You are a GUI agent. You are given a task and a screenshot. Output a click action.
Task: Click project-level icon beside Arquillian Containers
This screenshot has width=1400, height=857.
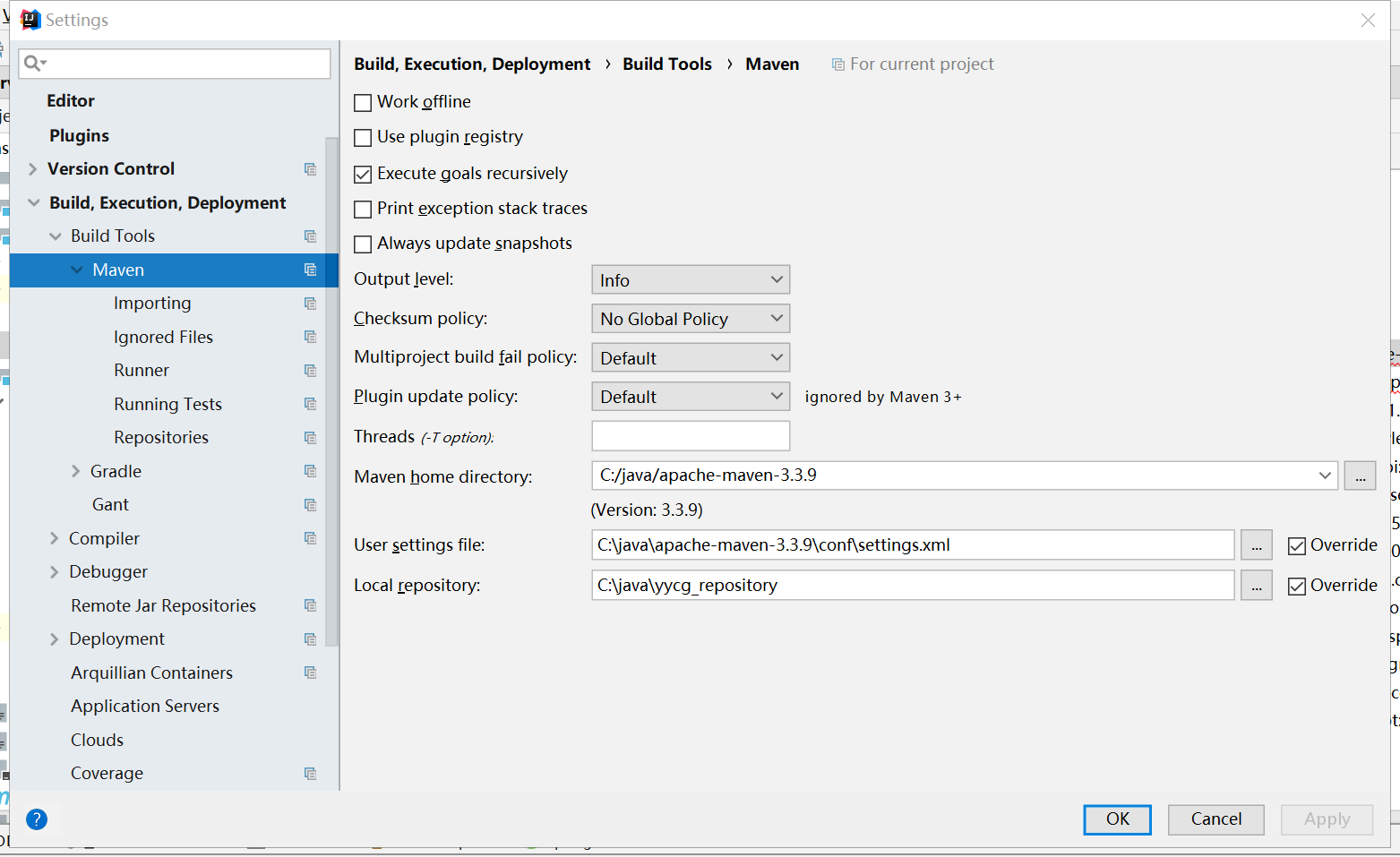(x=310, y=673)
